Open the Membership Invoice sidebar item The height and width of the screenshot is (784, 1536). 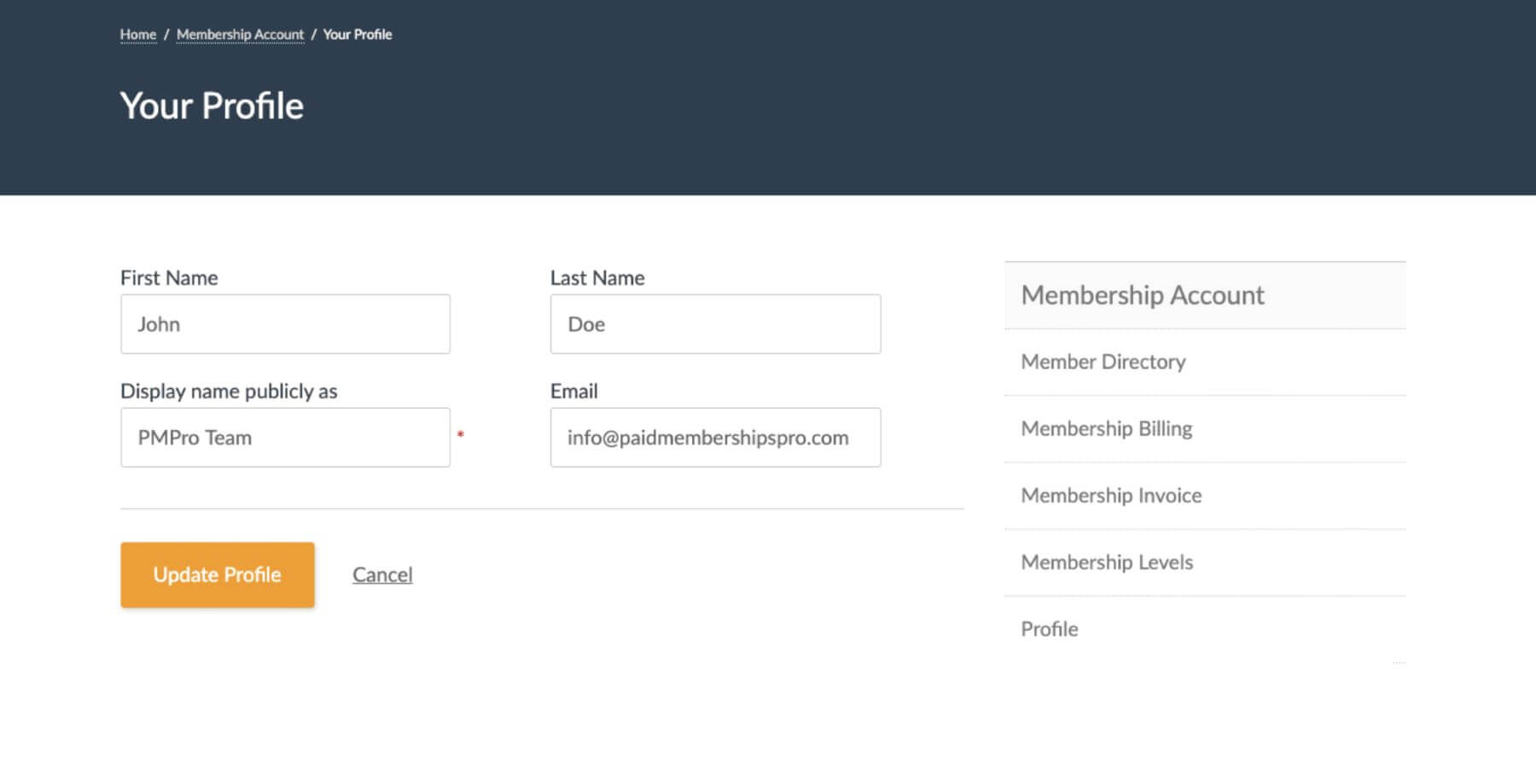pyautogui.click(x=1110, y=496)
